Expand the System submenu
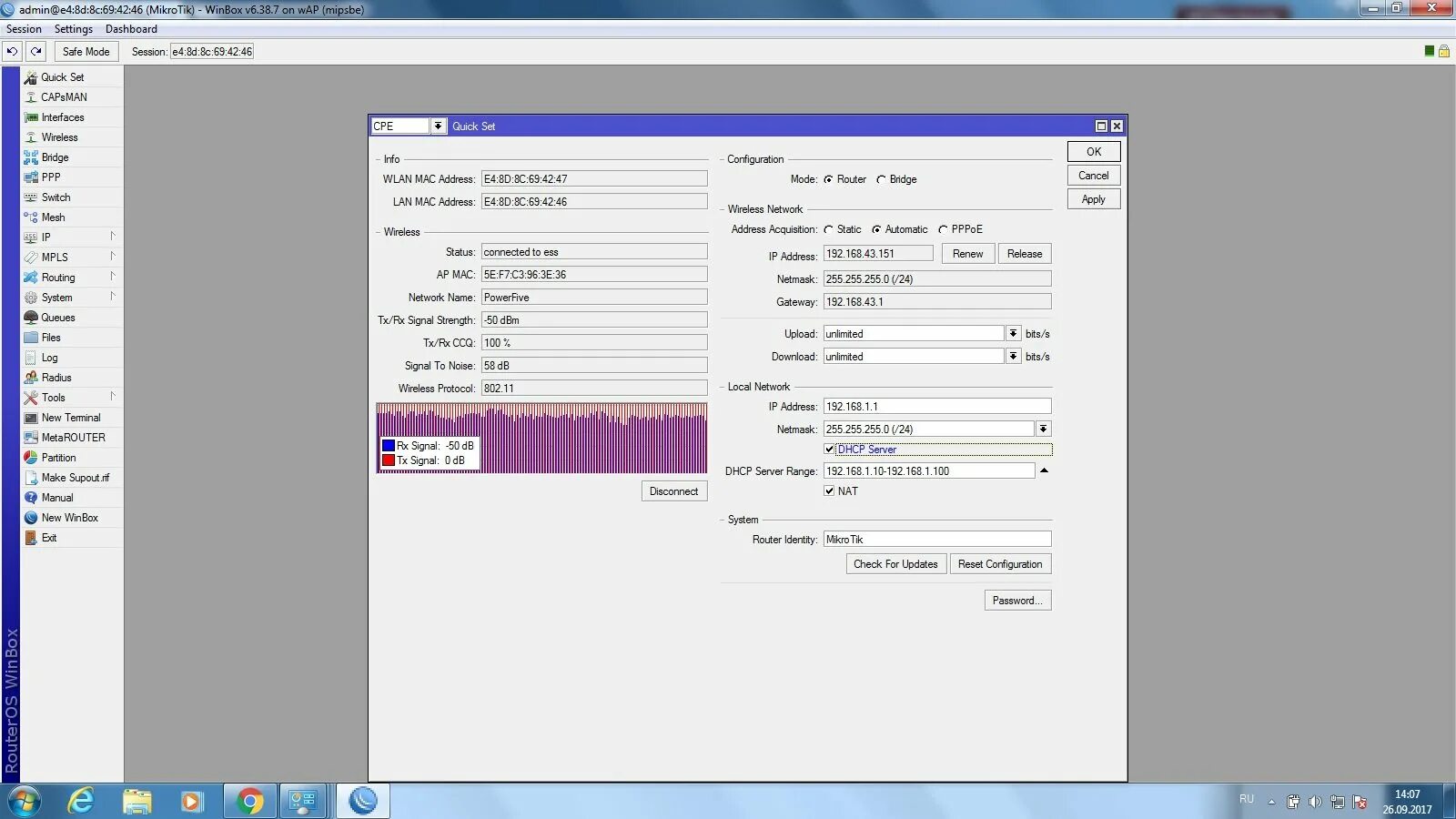This screenshot has height=819, width=1456. (113, 297)
